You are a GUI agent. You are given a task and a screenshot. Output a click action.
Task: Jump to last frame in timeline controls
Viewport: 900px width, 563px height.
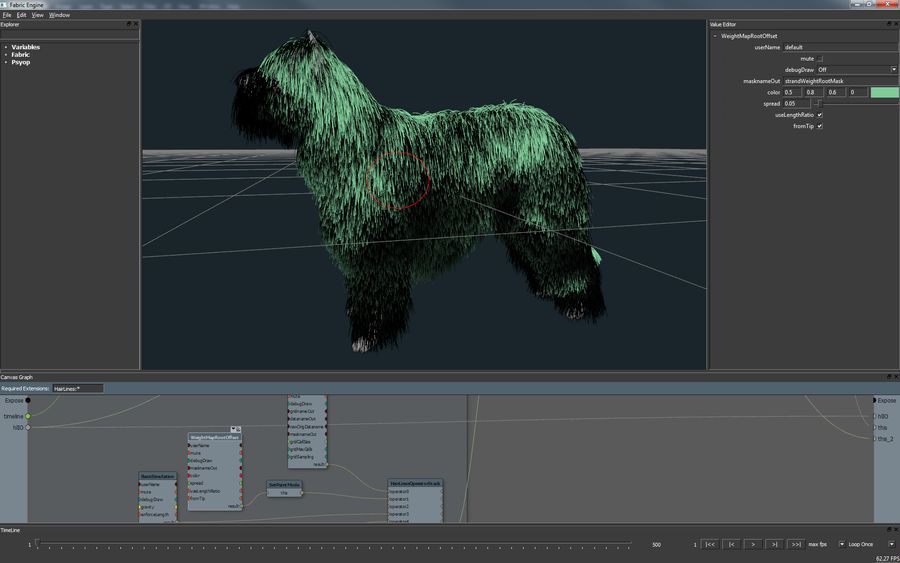tap(795, 544)
